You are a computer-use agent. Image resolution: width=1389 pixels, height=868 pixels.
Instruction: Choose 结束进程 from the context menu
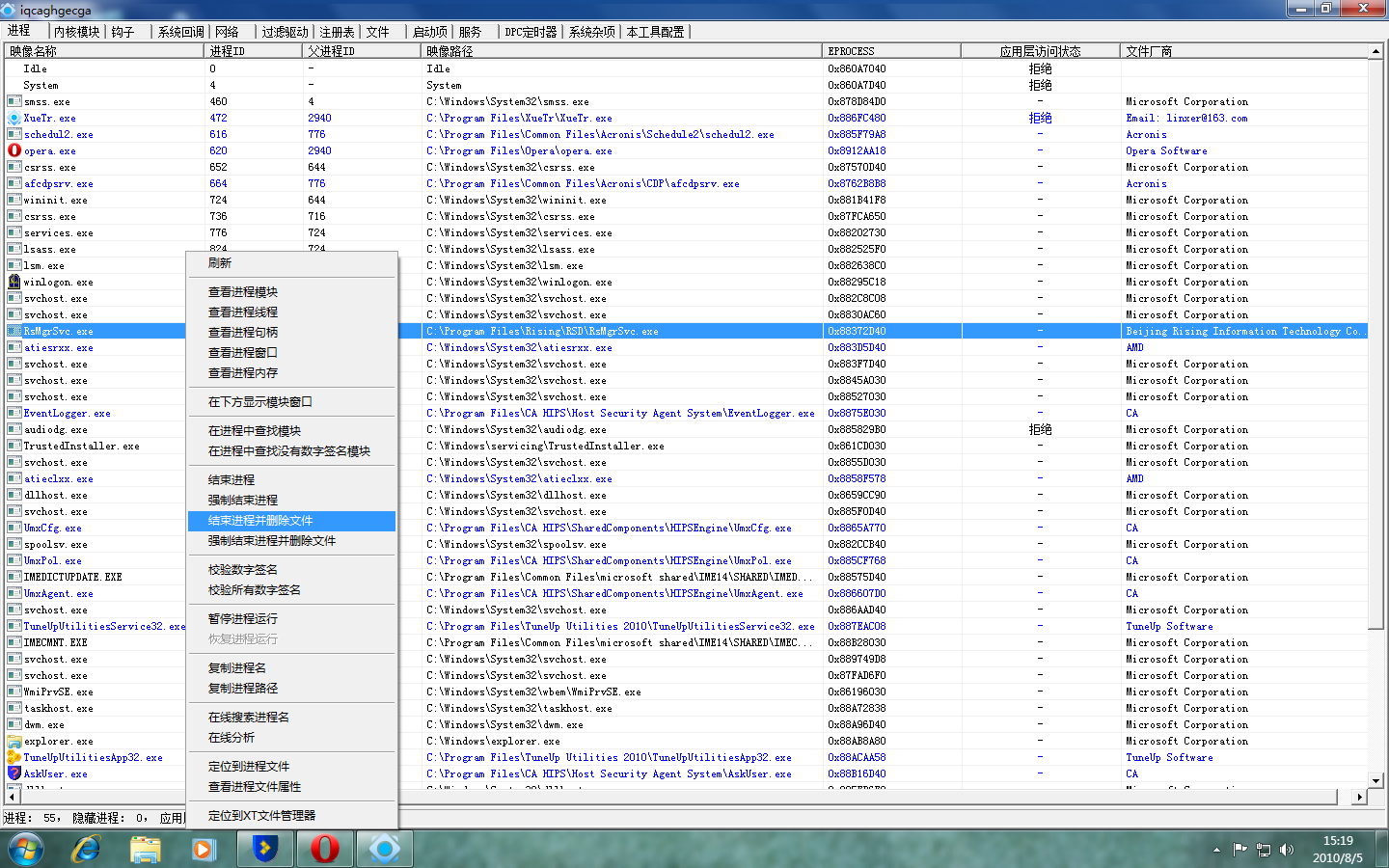[x=292, y=480]
